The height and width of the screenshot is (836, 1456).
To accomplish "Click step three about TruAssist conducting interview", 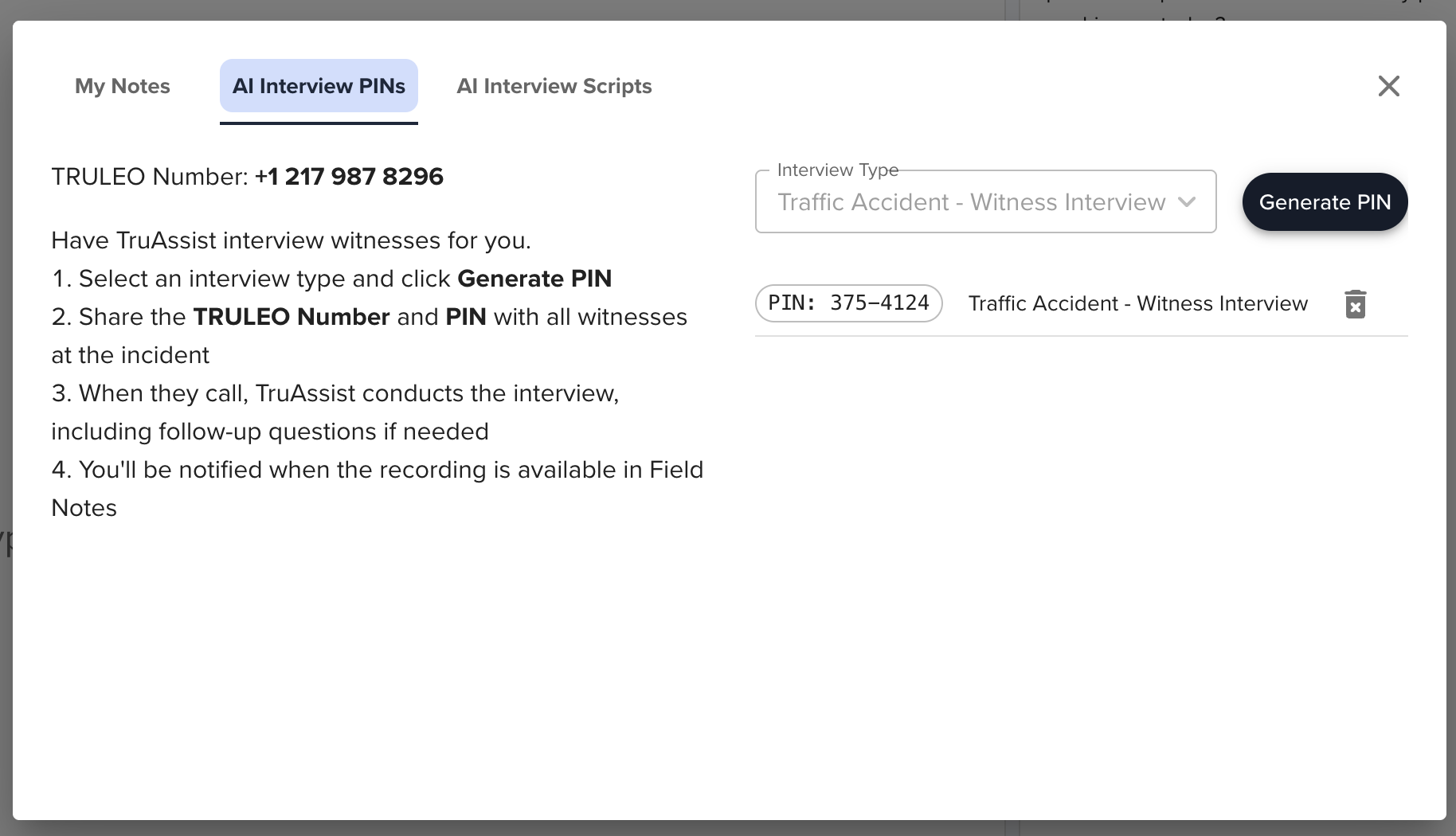I will click(335, 412).
